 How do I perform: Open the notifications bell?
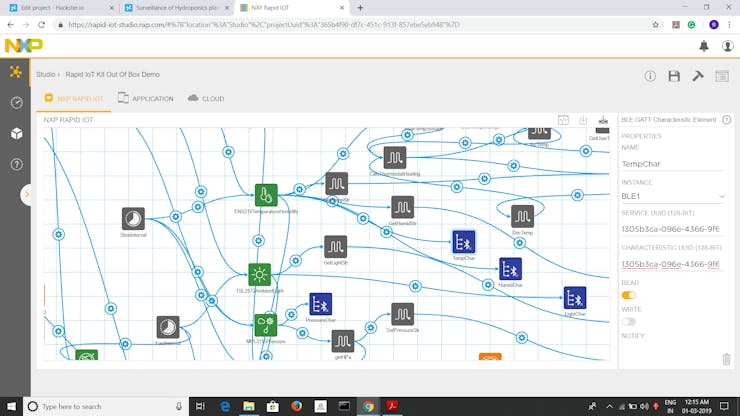point(704,46)
